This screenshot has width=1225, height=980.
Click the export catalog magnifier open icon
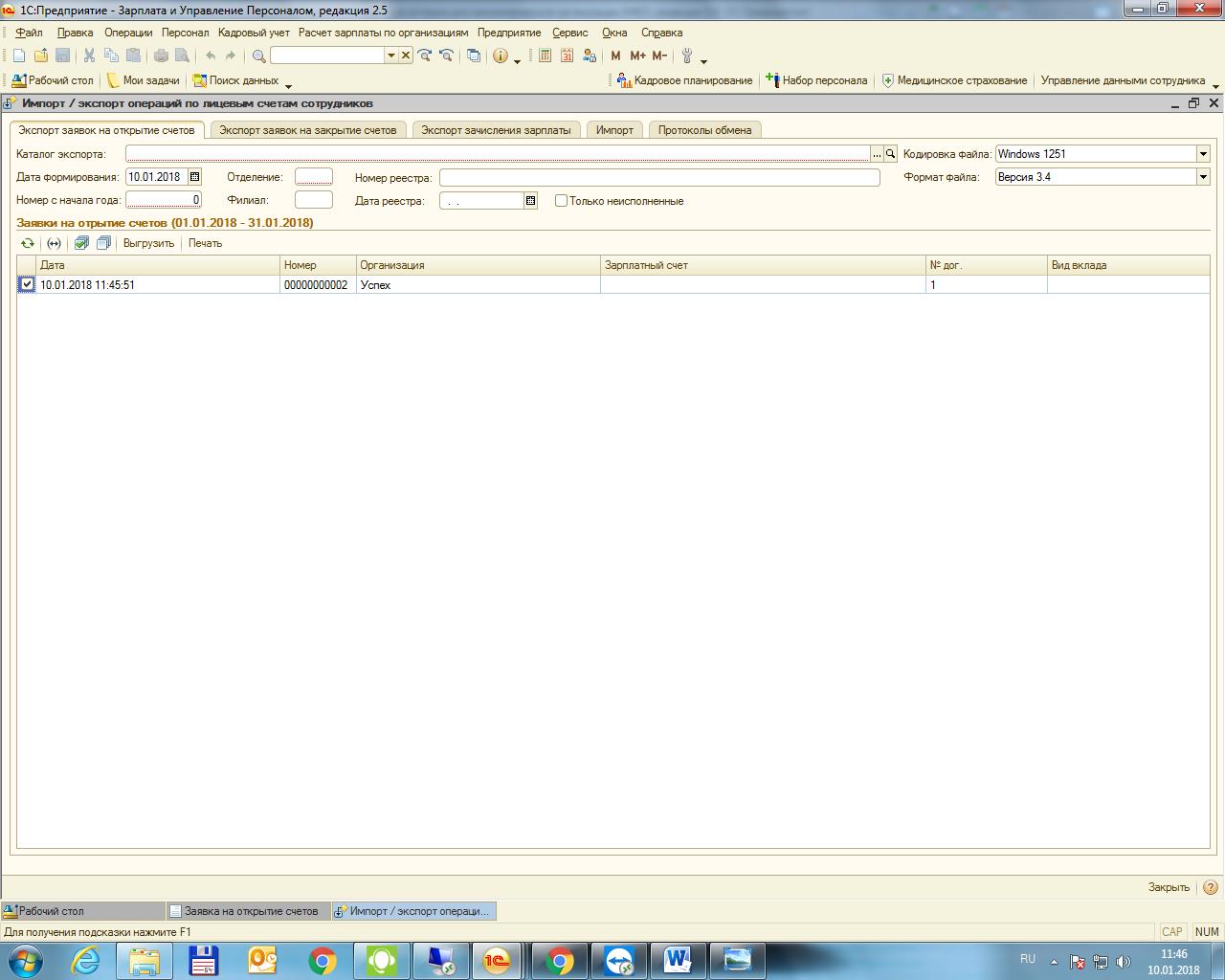pyautogui.click(x=890, y=153)
